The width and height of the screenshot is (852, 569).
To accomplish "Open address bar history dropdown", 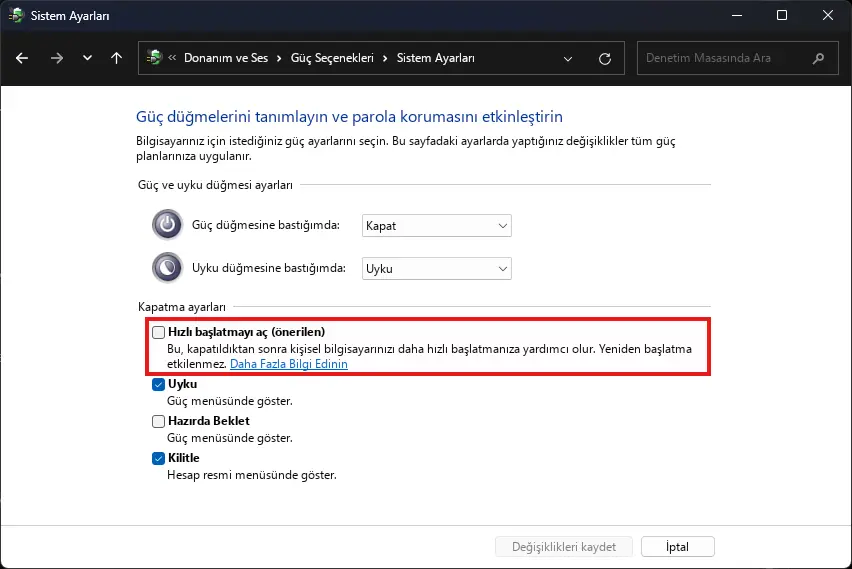I will [568, 59].
